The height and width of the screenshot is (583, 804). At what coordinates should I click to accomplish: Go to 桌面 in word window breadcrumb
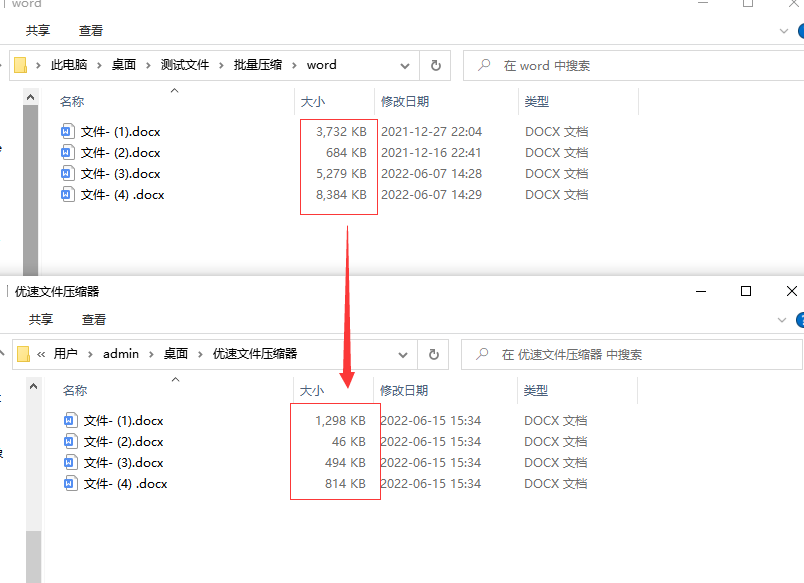124,65
